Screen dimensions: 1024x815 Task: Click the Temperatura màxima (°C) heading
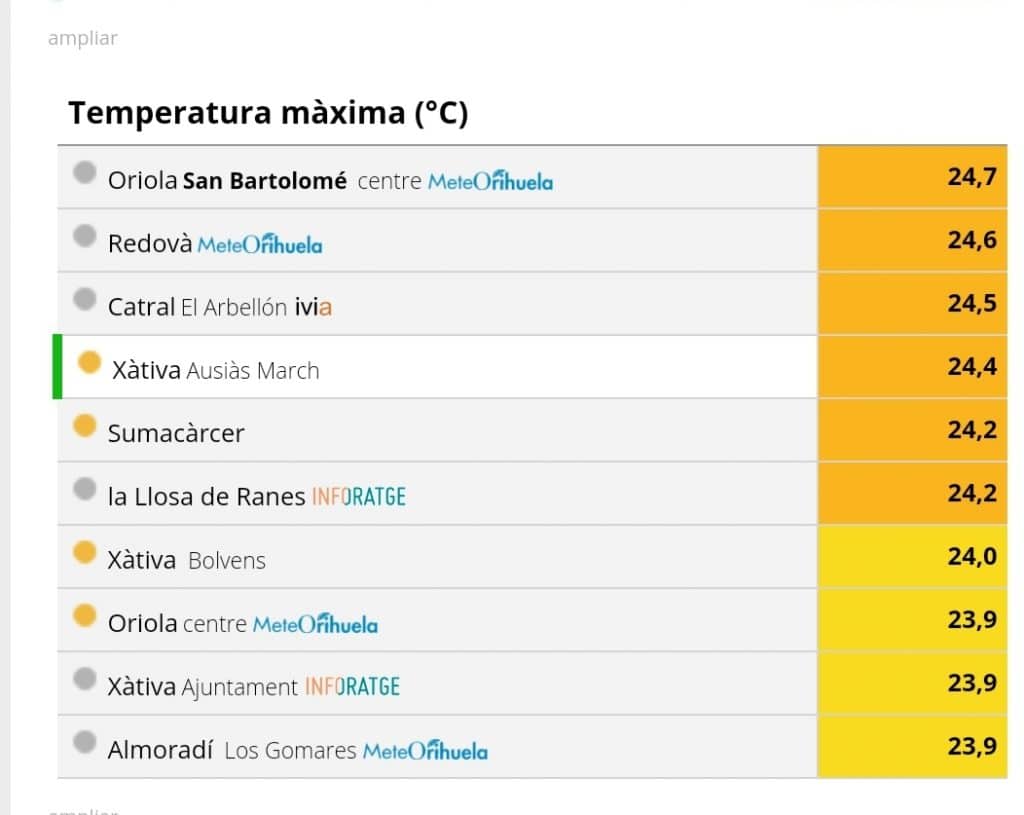tap(268, 112)
